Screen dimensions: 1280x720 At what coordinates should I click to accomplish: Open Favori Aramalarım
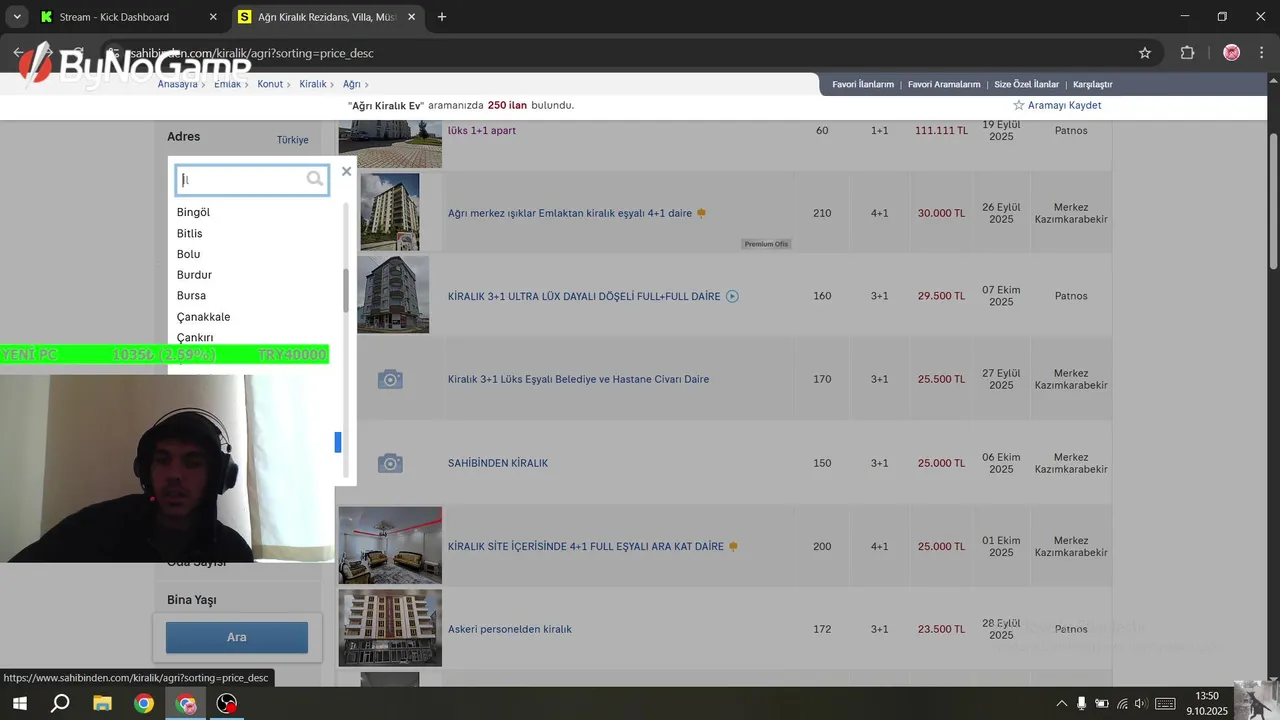click(x=944, y=85)
